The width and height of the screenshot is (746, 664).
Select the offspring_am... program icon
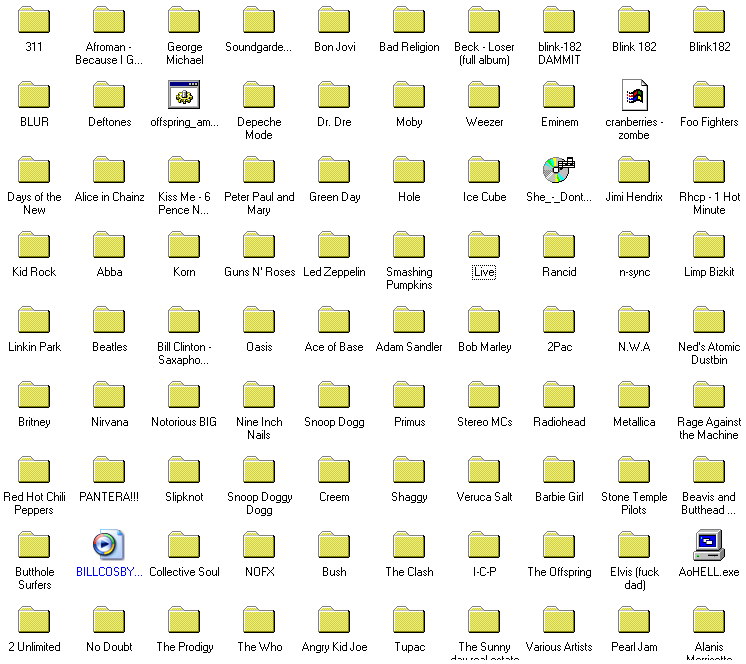[184, 95]
